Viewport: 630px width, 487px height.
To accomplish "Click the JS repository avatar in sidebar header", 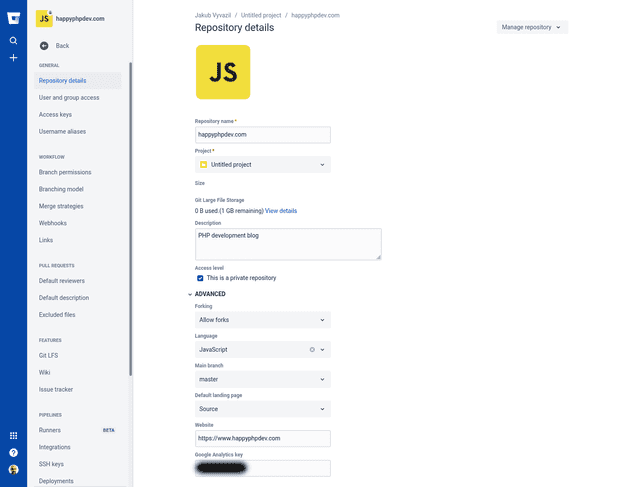I will pyautogui.click(x=44, y=18).
